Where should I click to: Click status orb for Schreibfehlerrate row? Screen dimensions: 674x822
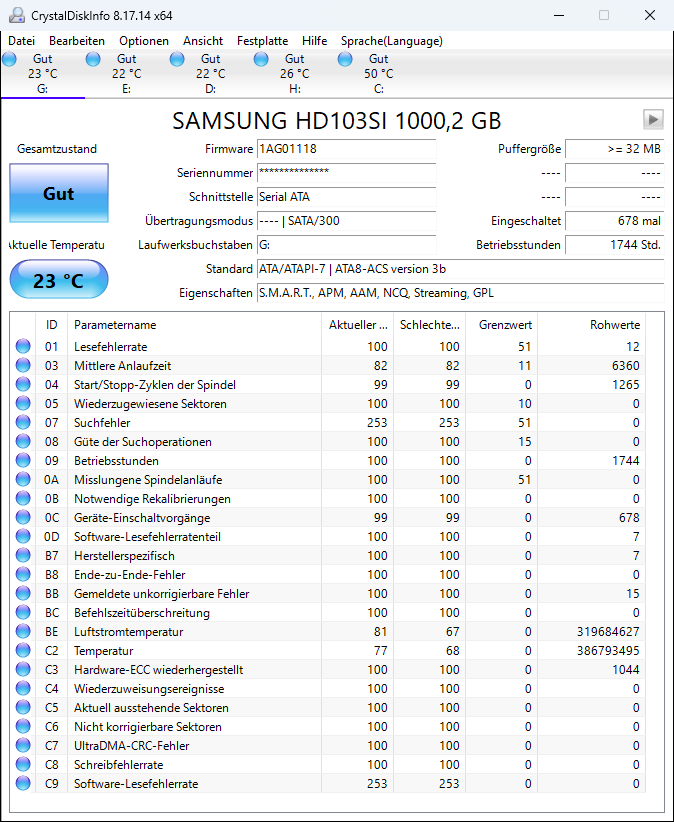23,764
